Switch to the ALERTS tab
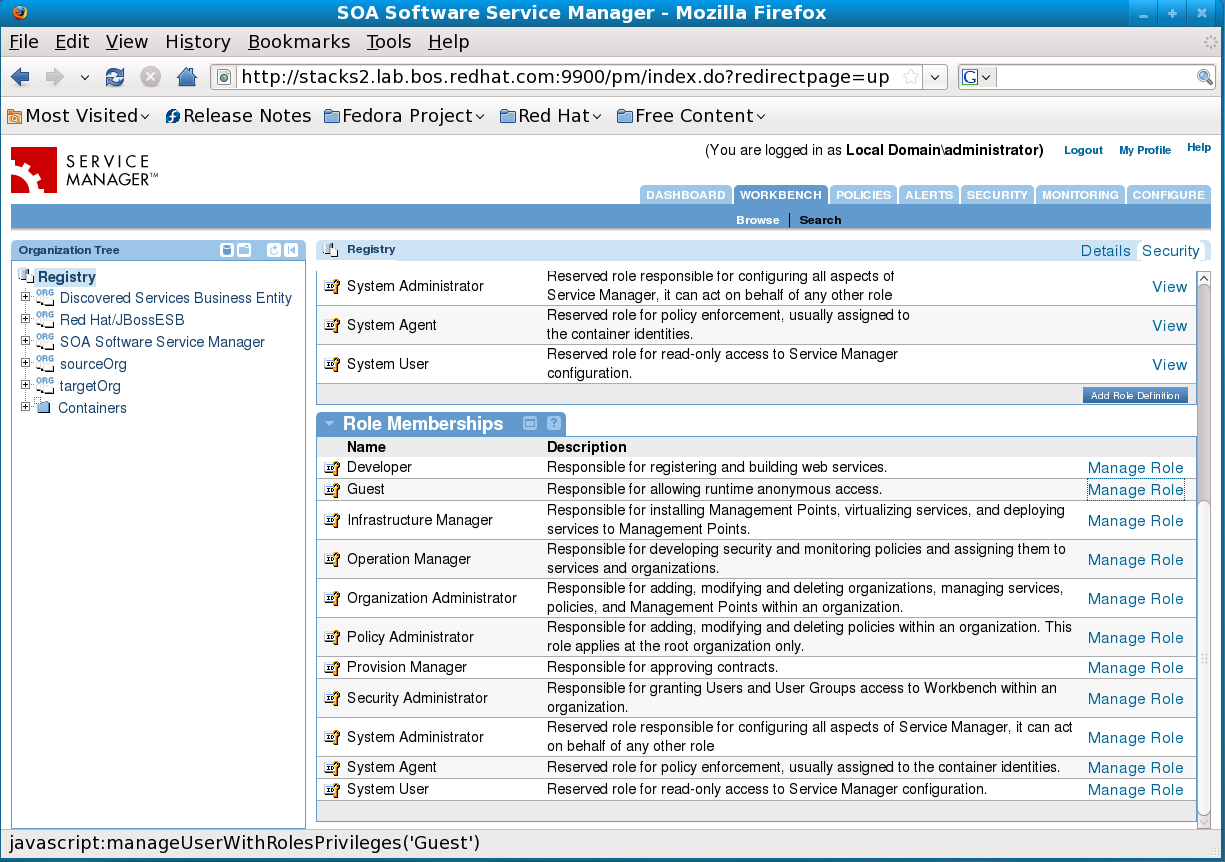 pyautogui.click(x=929, y=195)
